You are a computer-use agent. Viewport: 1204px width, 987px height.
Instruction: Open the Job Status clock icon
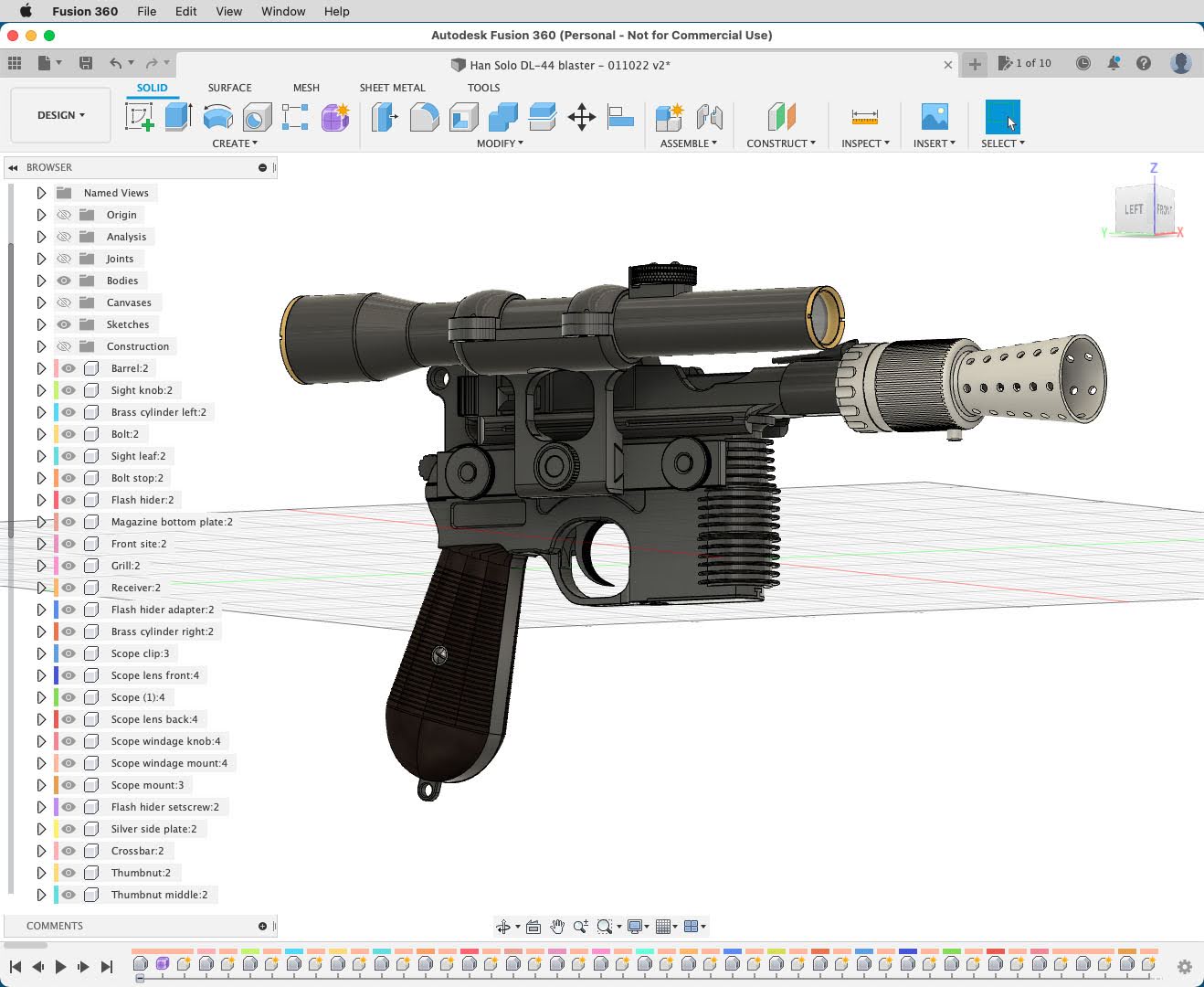pyautogui.click(x=1083, y=63)
